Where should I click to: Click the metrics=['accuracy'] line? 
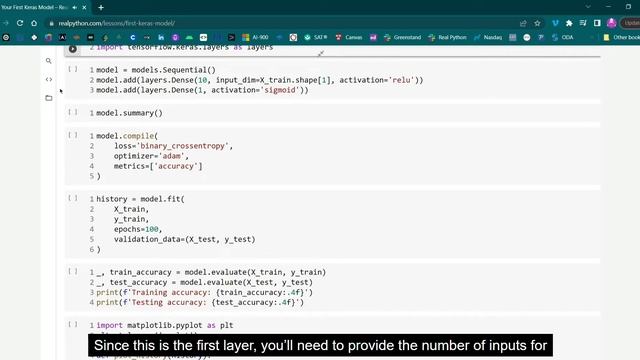point(158,166)
